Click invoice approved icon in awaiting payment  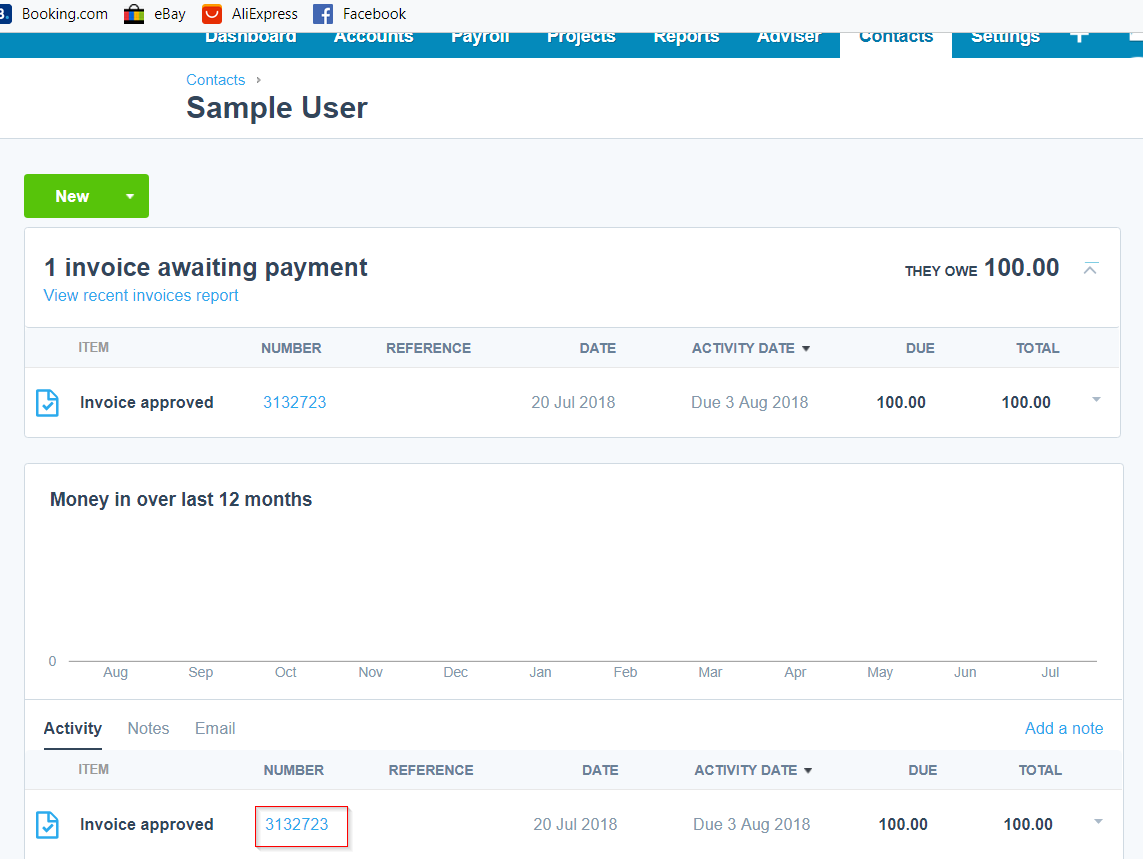click(47, 403)
